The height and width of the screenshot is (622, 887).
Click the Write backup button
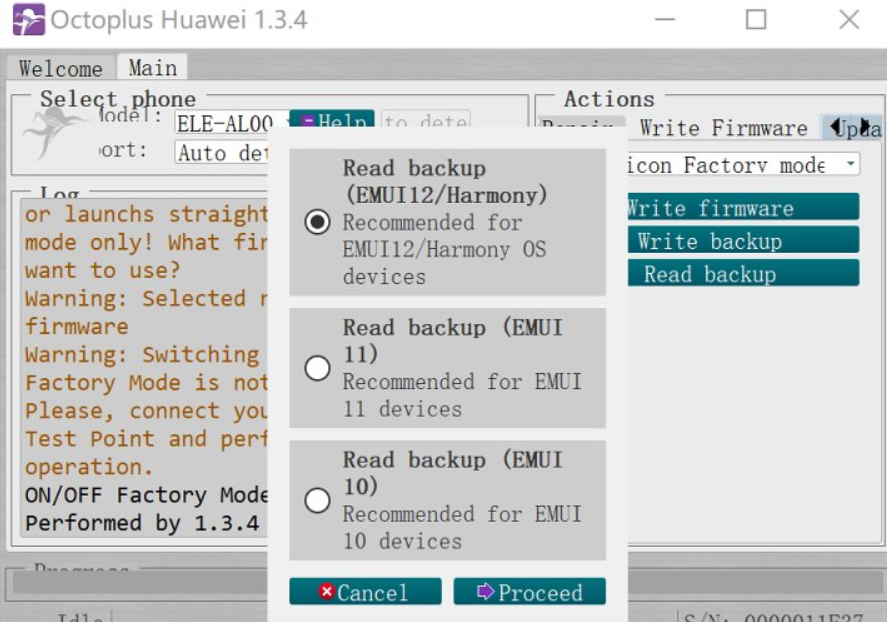[743, 240]
